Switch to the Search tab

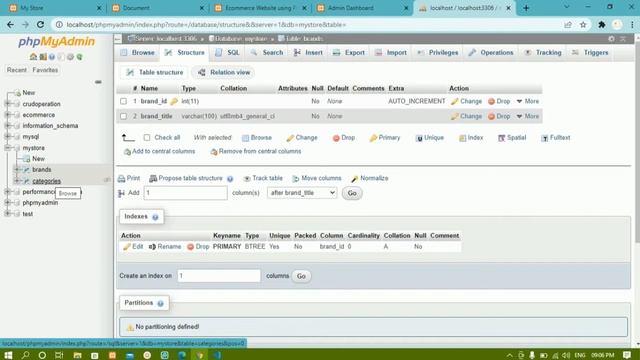point(267,53)
